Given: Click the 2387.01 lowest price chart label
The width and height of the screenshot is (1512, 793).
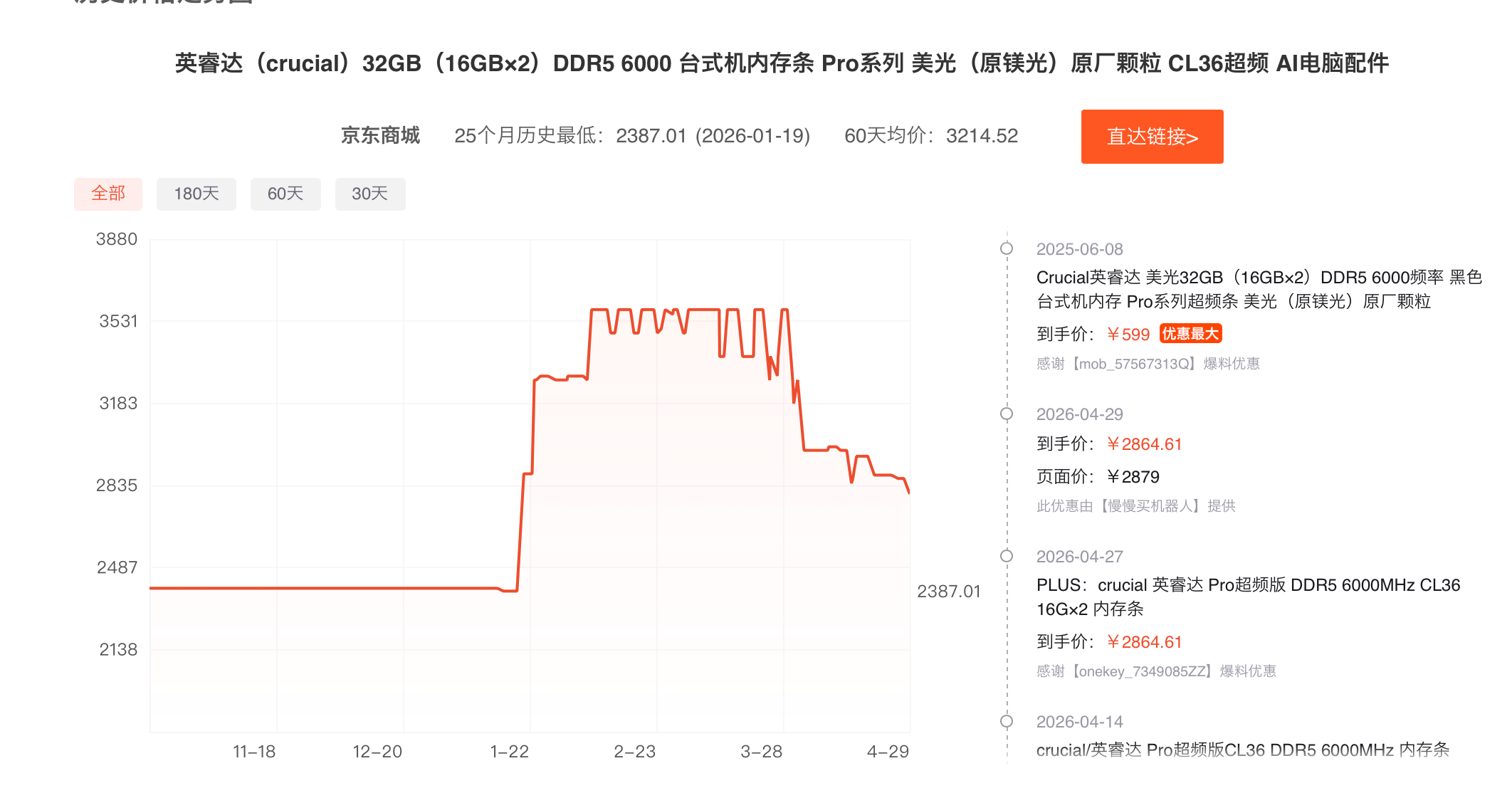Looking at the screenshot, I should coord(948,591).
